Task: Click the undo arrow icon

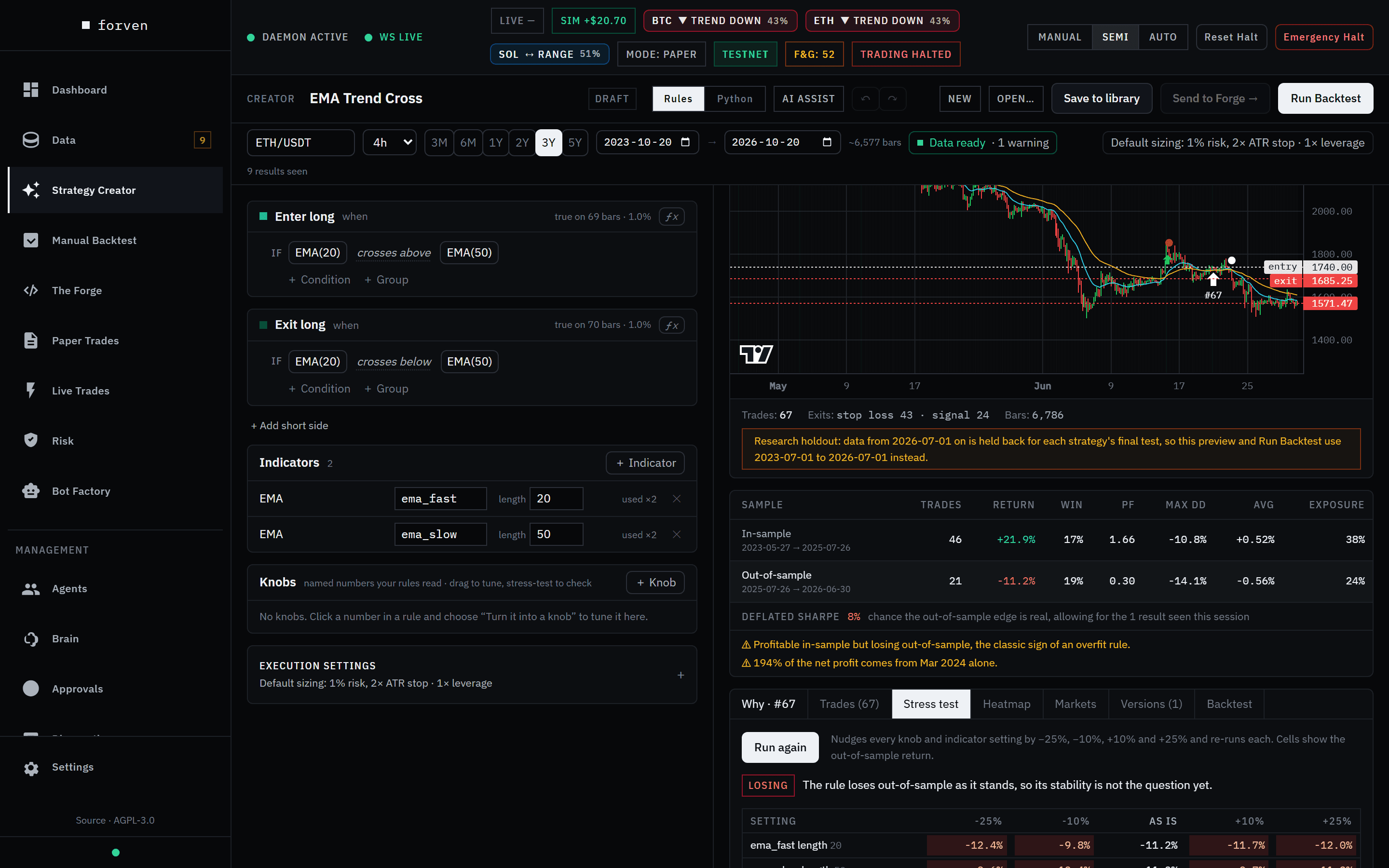Action: [x=866, y=99]
